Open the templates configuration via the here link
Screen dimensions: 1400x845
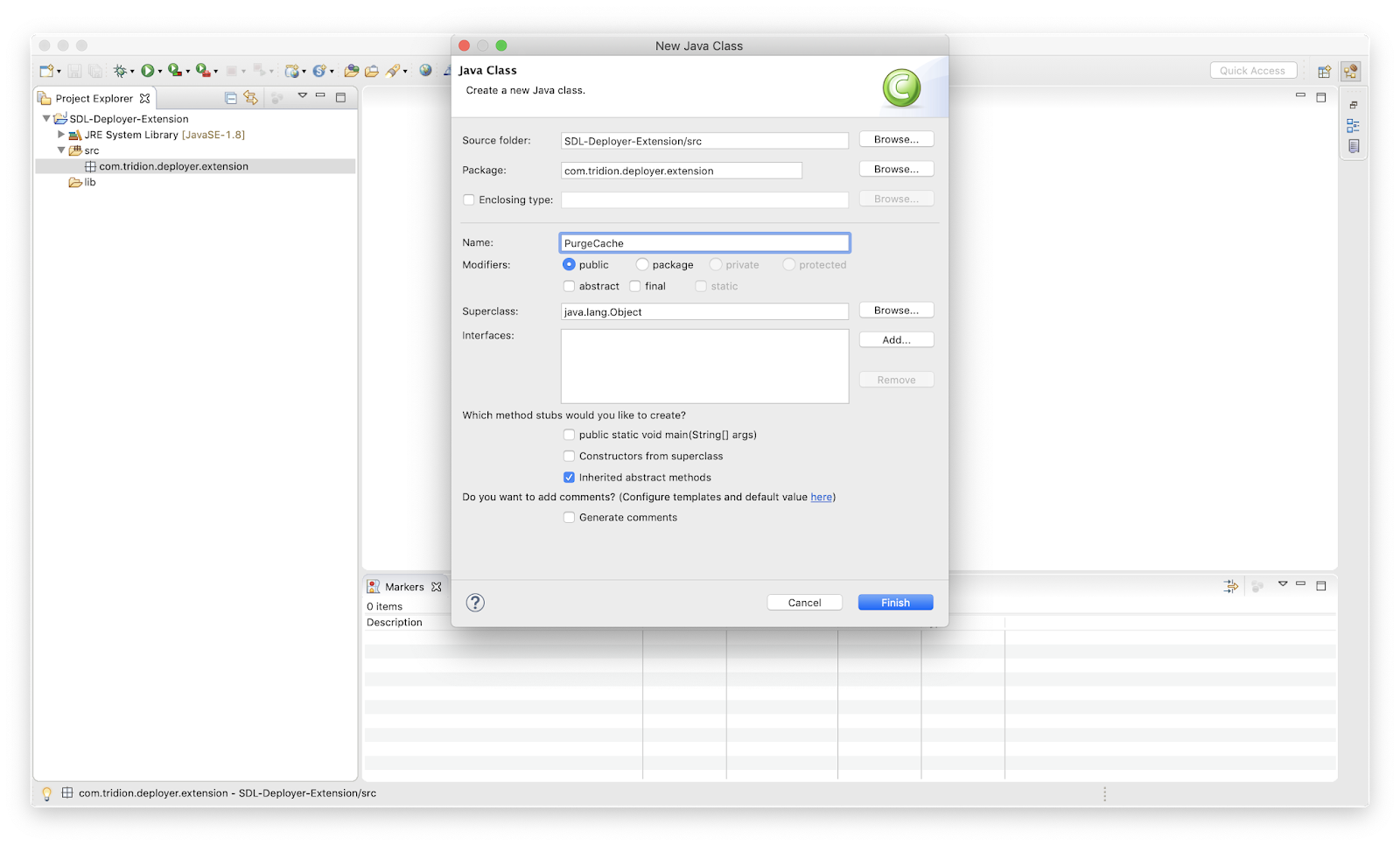coord(821,497)
